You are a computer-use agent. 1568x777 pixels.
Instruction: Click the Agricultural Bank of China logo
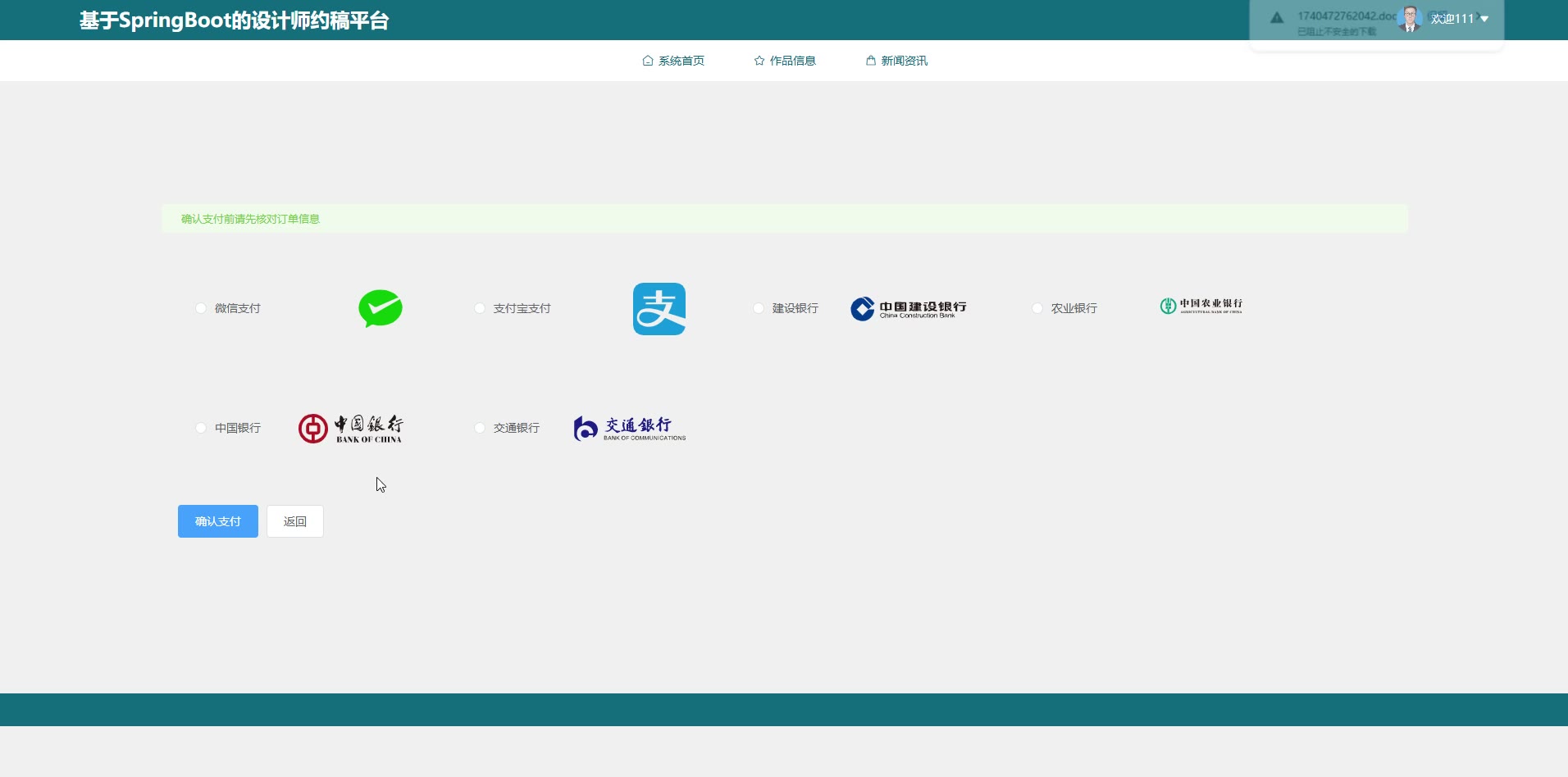(1201, 306)
